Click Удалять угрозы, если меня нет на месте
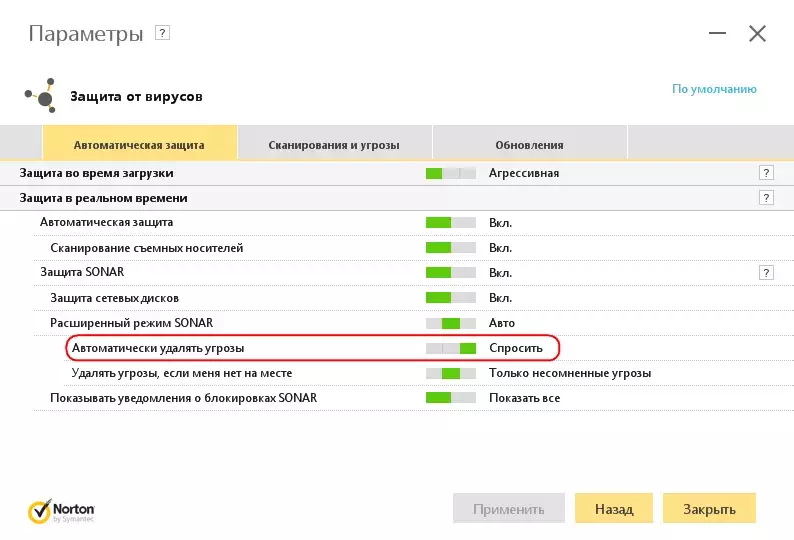The width and height of the screenshot is (794, 540). coord(182,373)
